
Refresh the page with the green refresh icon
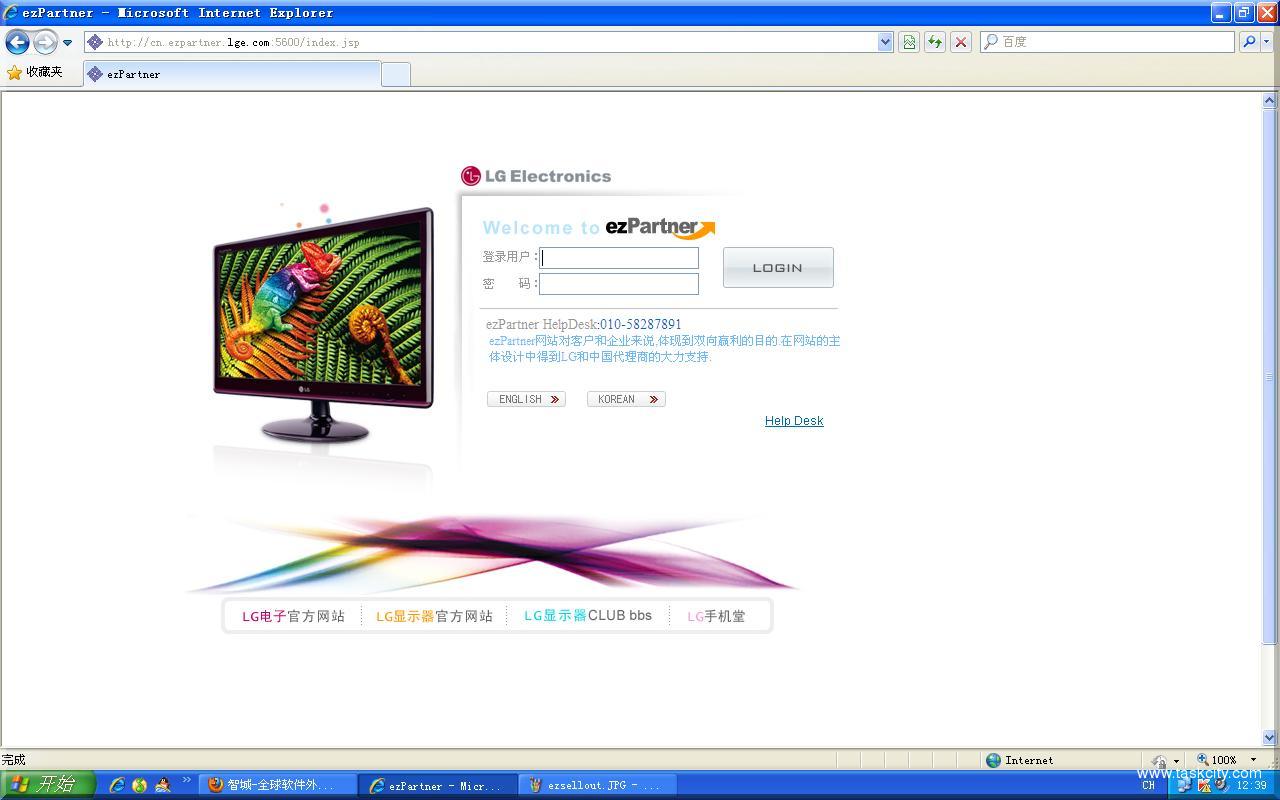(x=934, y=41)
